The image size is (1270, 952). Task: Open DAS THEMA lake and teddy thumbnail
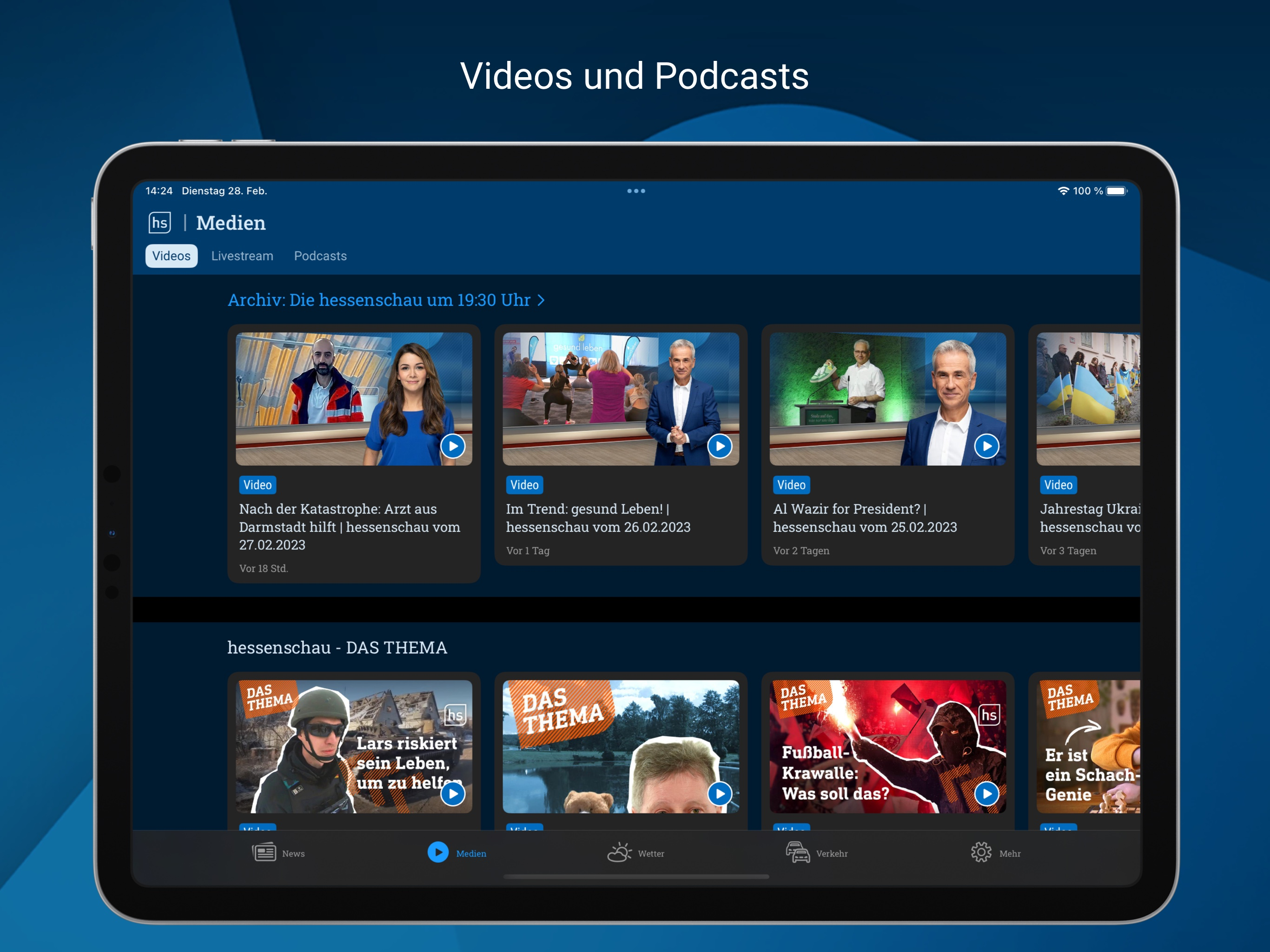tap(621, 747)
